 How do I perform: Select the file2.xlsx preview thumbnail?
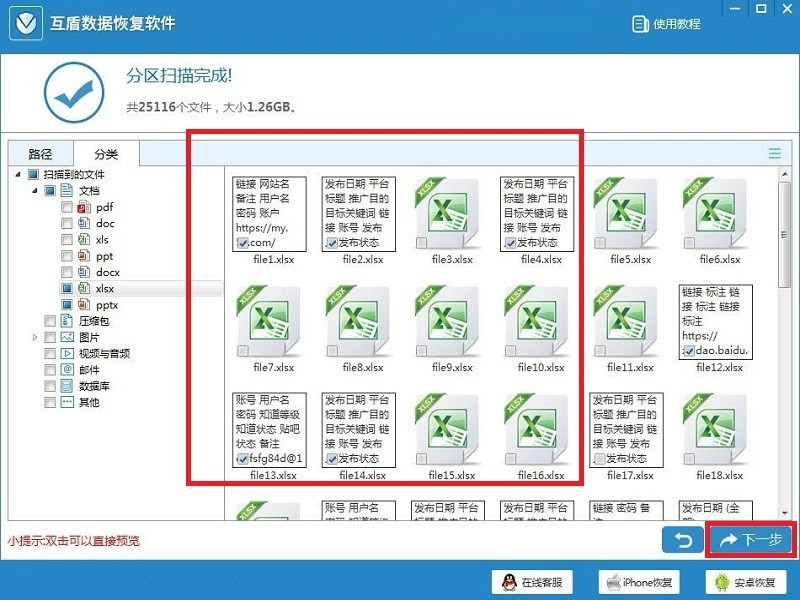click(x=358, y=214)
